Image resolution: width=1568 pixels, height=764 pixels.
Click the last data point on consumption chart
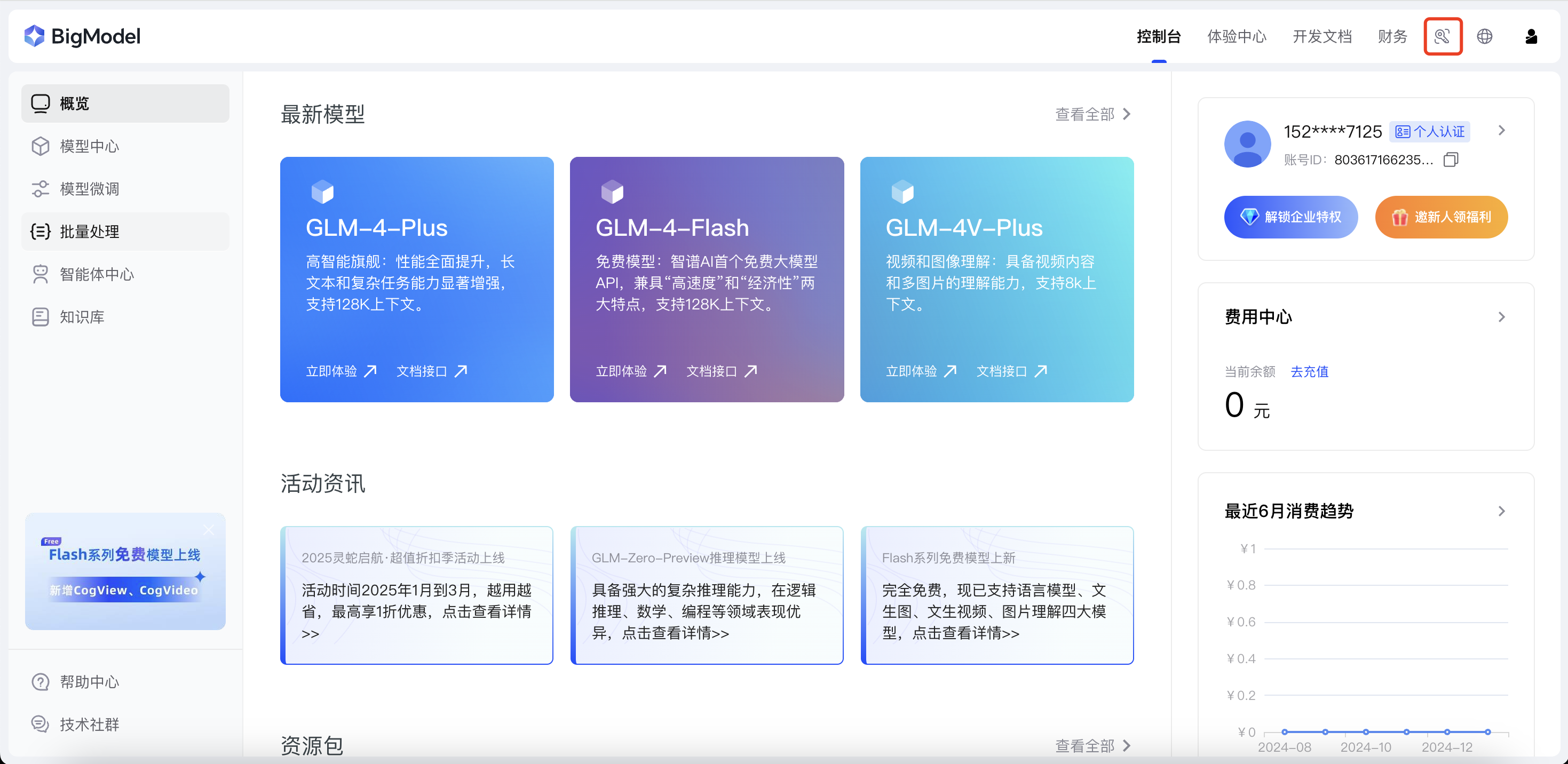pyautogui.click(x=1487, y=732)
